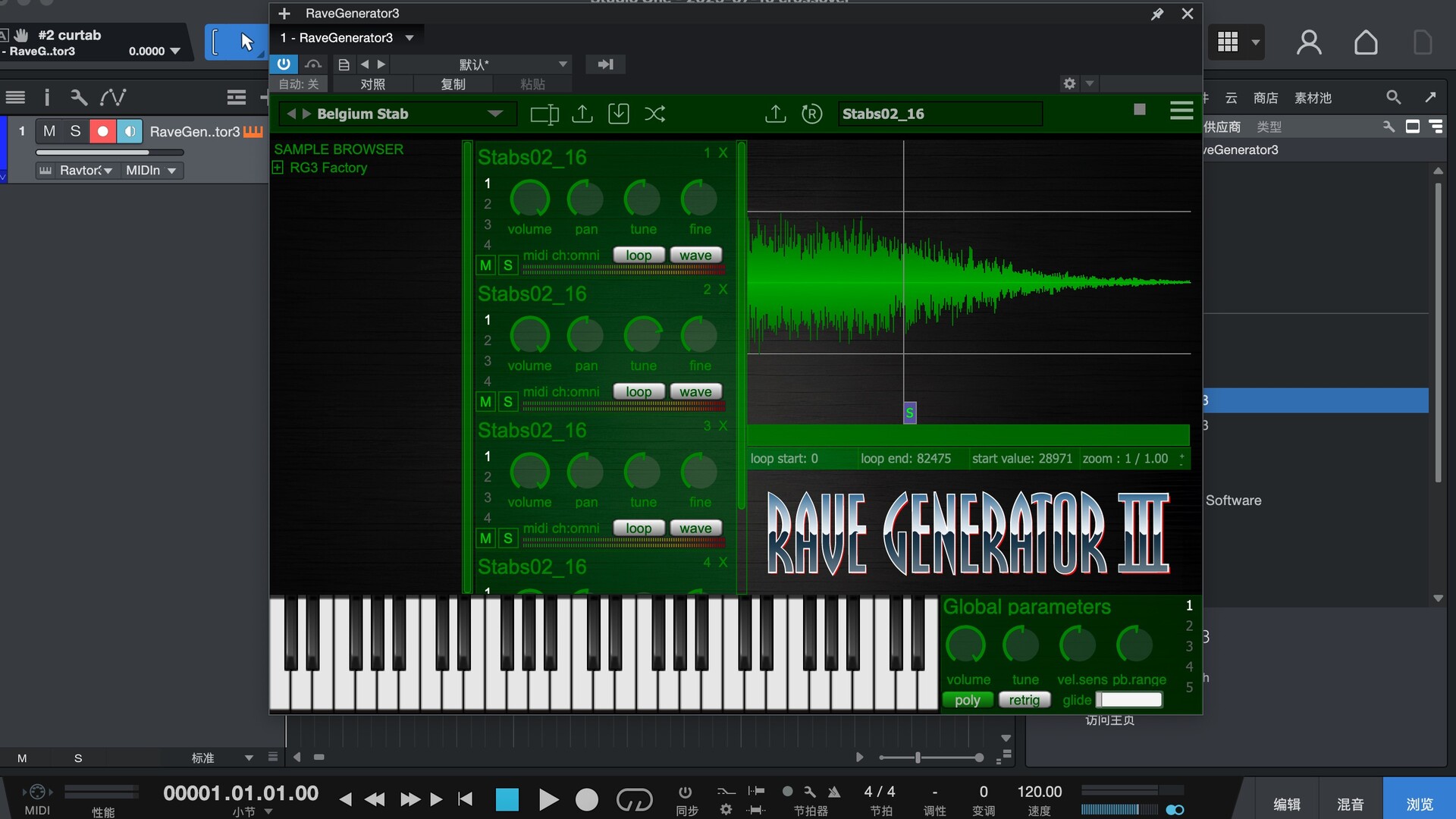Open plugin settings gear icon
The width and height of the screenshot is (1456, 819).
tap(1069, 83)
